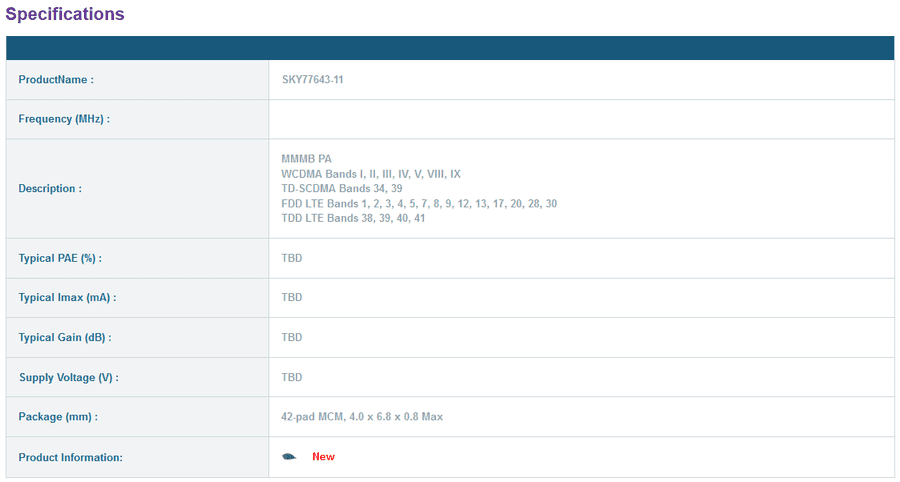900x482 pixels.
Task: Select the 'Package (mm) :' label
Action: pyautogui.click(x=58, y=417)
